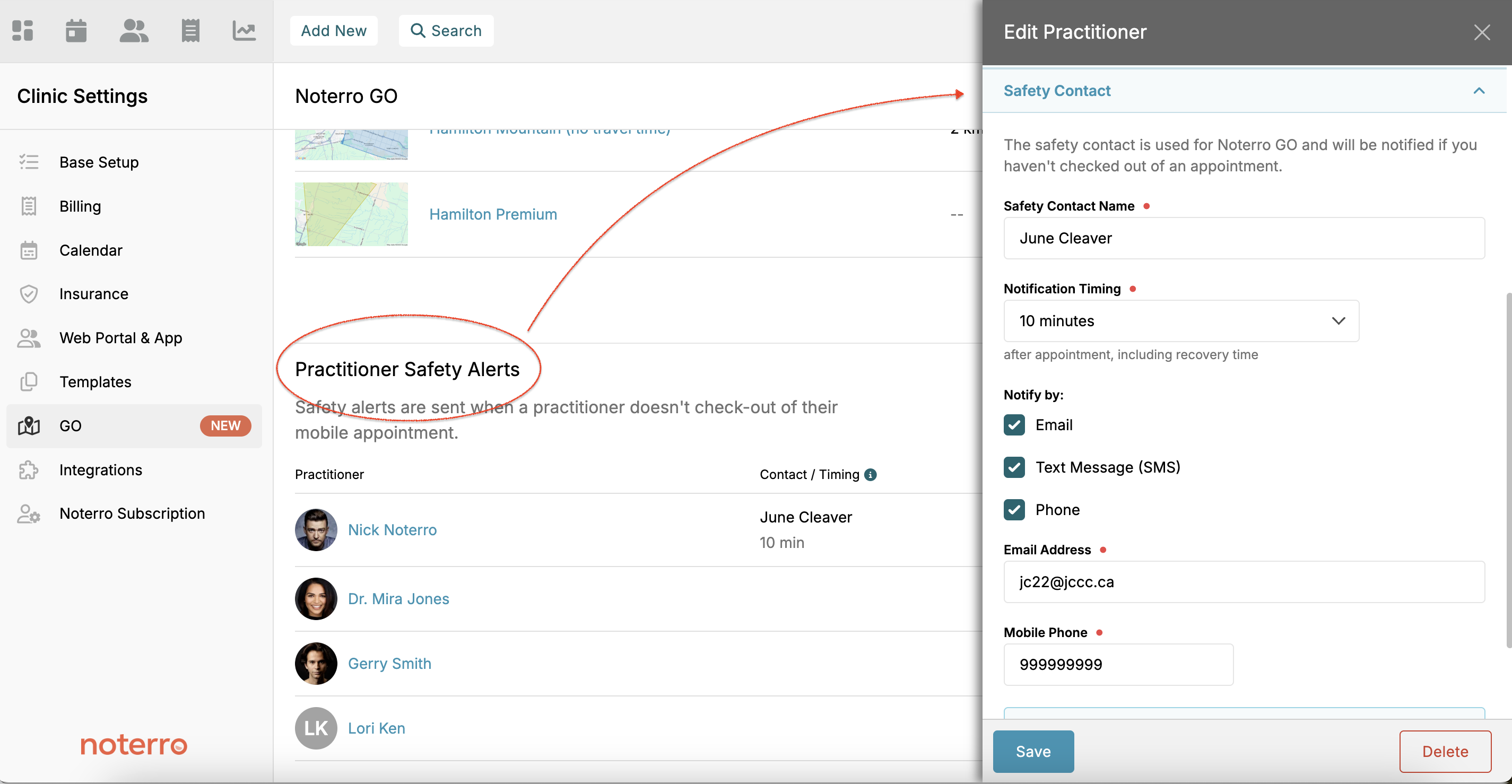Open the Notification Timing dropdown

click(x=1180, y=321)
